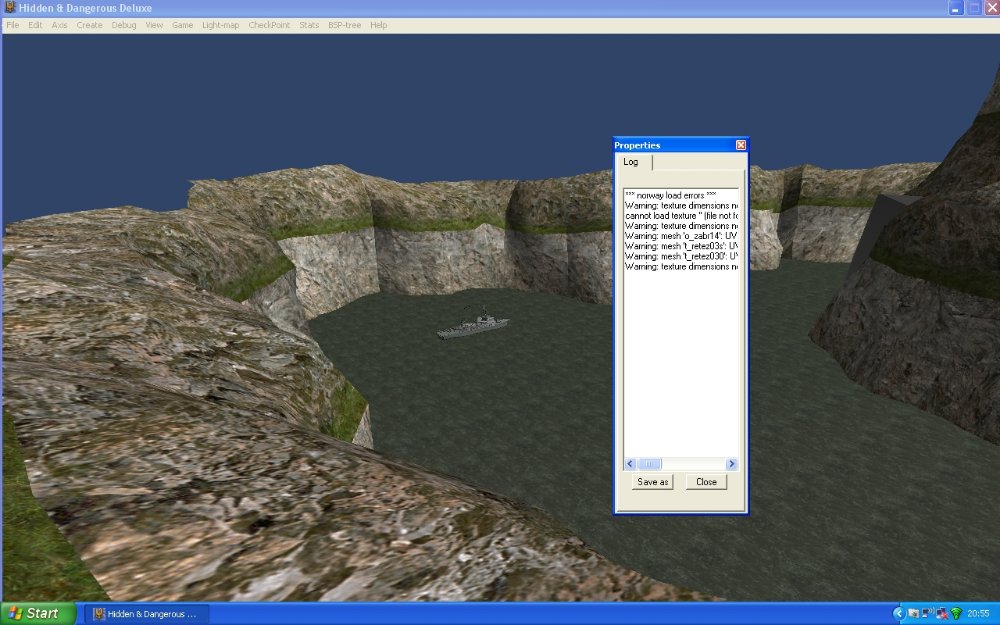Open the BSP-tree menu
Image resolution: width=1000 pixels, height=625 pixels.
pyautogui.click(x=344, y=25)
